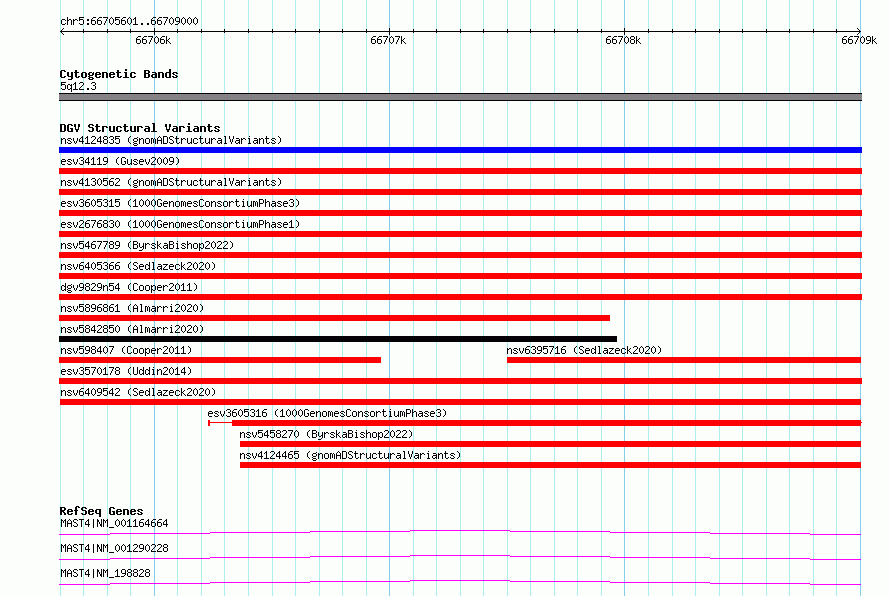Open esv2676830 (1000GenomesConsortiumPhase1) entry

[x=180, y=224]
